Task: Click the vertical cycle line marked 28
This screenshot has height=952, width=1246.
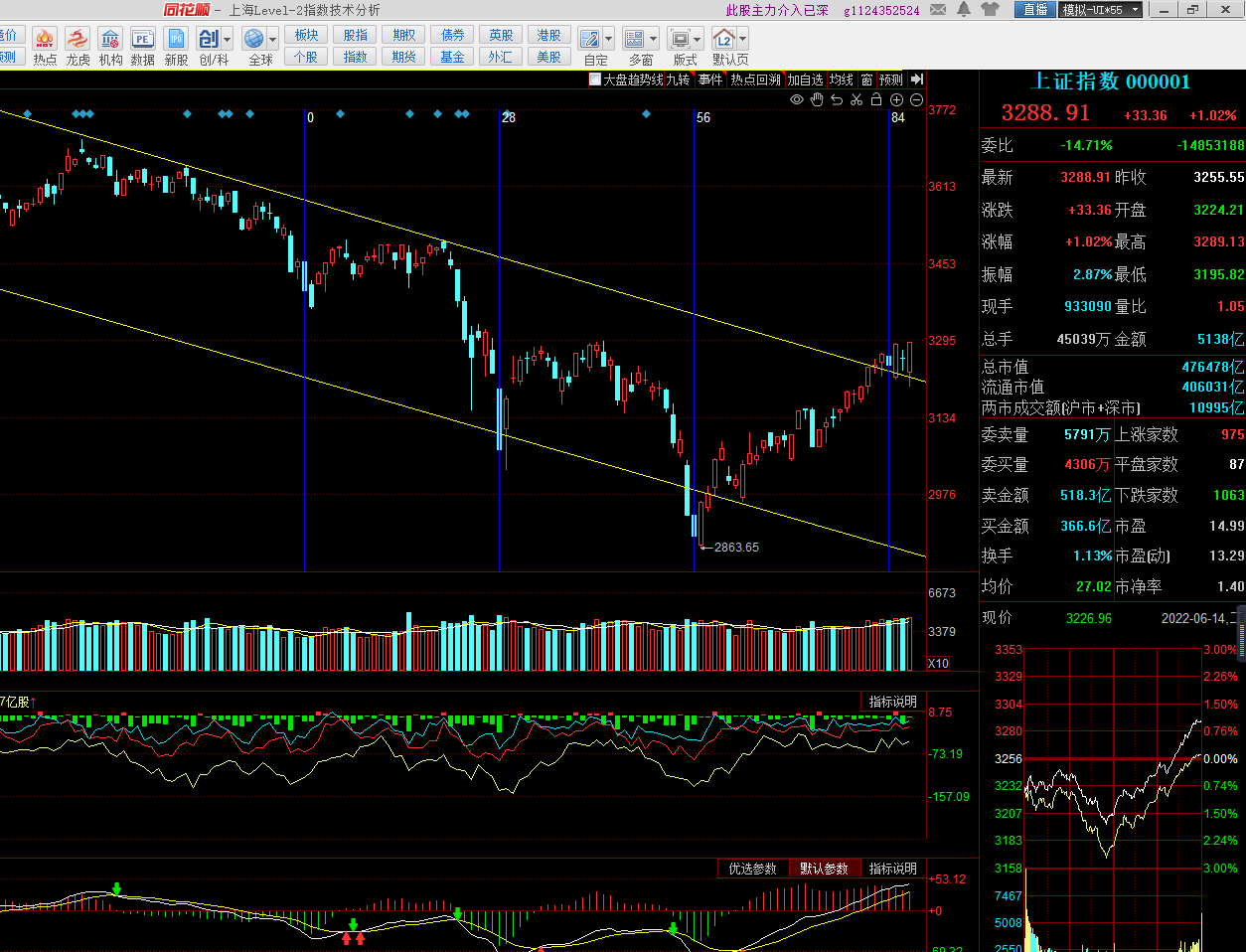Action: pyautogui.click(x=500, y=338)
